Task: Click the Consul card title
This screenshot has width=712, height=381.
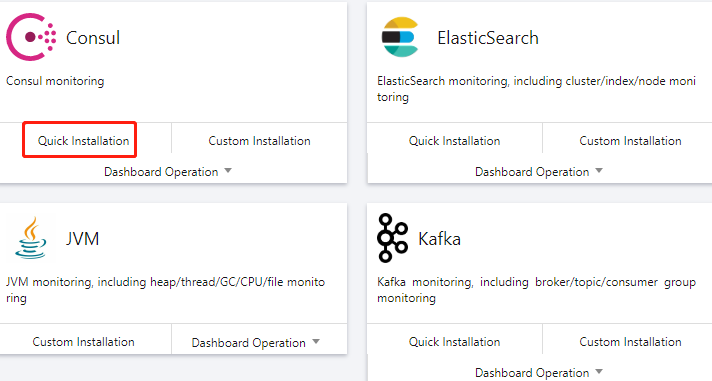Action: pyautogui.click(x=93, y=38)
